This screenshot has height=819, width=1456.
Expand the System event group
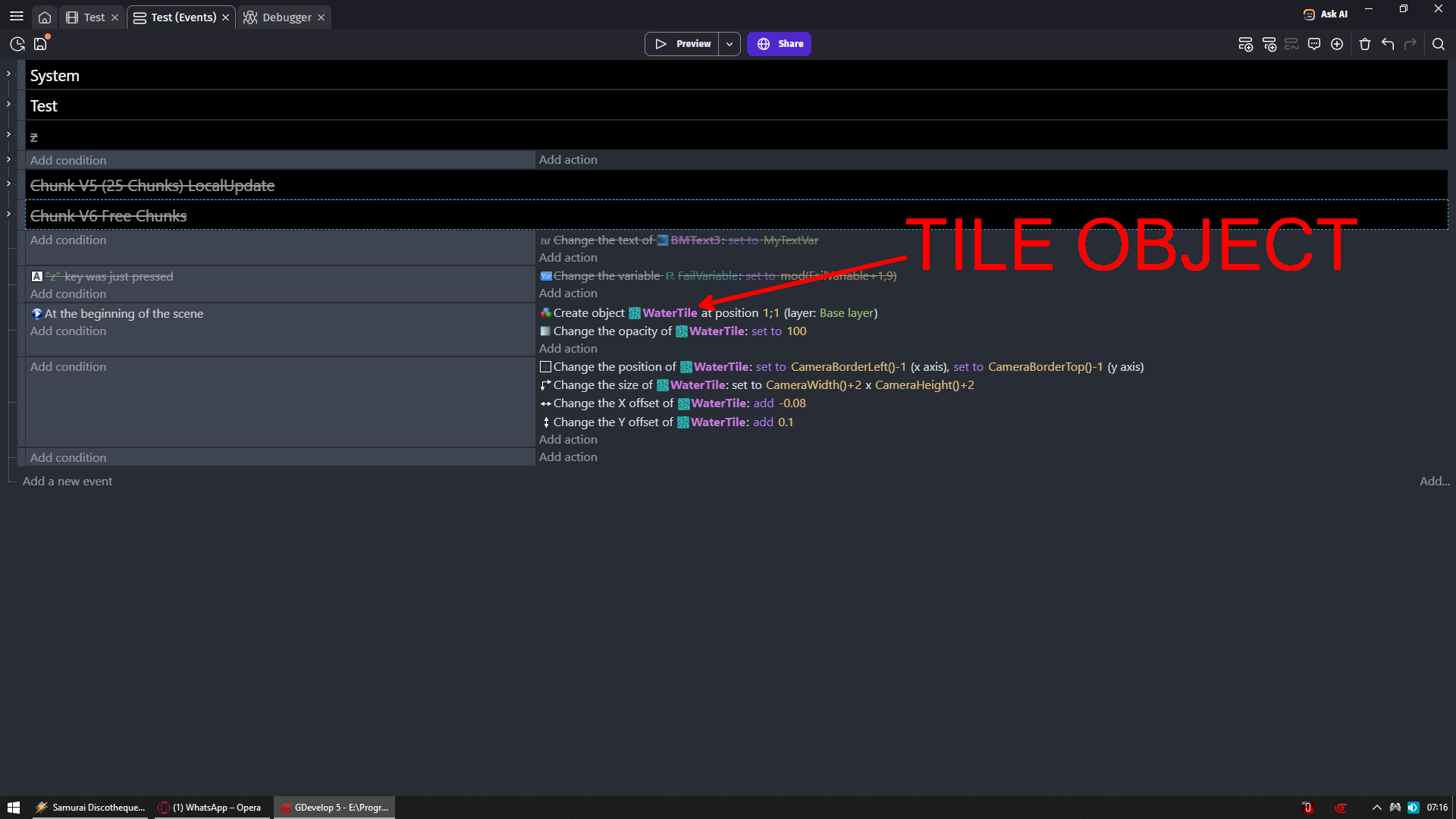tap(8, 74)
